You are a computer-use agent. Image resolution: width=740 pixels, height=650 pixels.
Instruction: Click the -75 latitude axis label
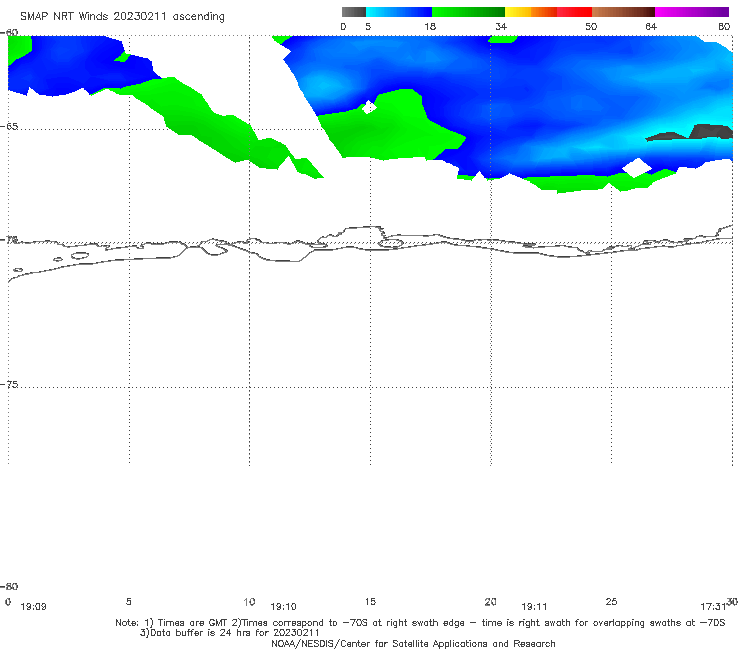[x=9, y=385]
